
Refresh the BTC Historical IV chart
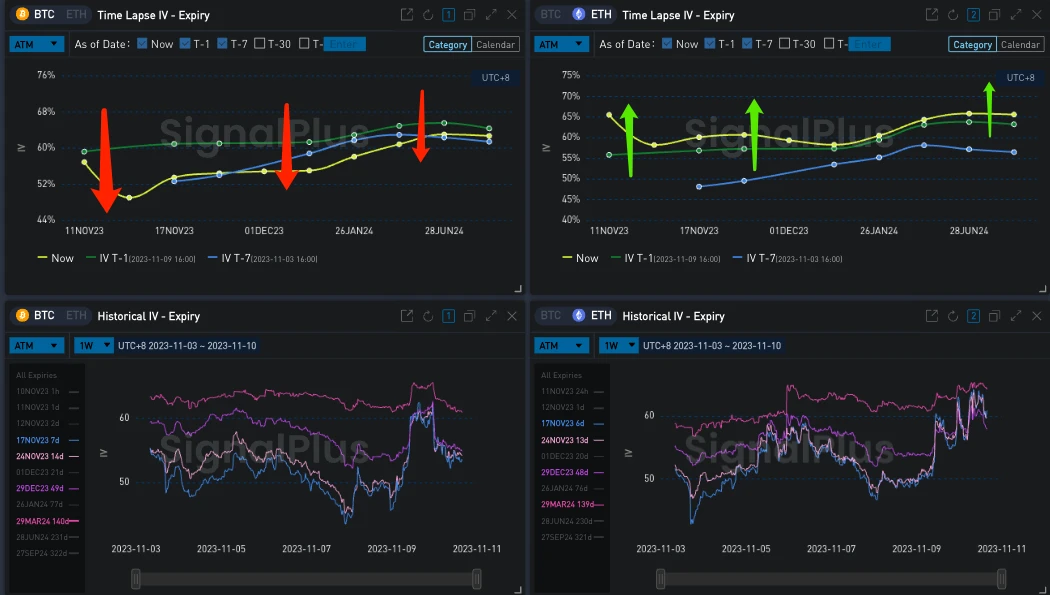[428, 316]
